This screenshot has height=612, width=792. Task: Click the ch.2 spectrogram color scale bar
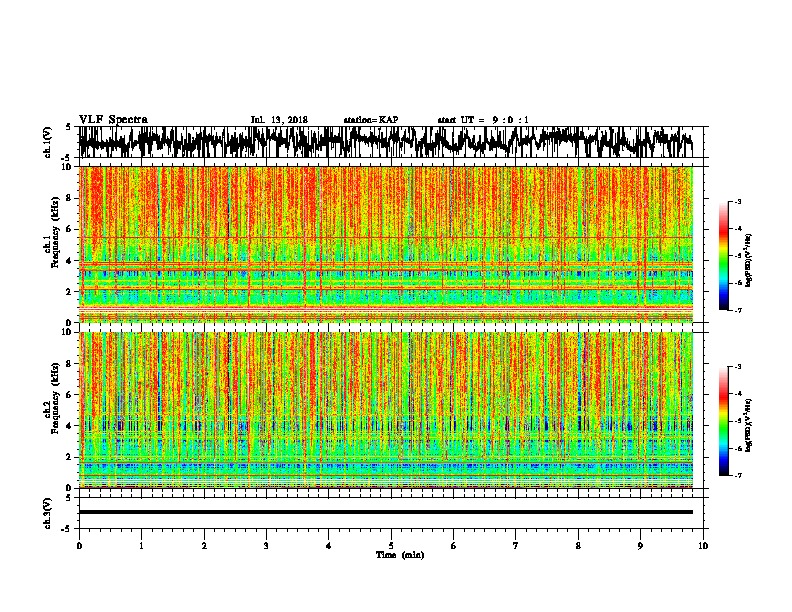tap(723, 421)
